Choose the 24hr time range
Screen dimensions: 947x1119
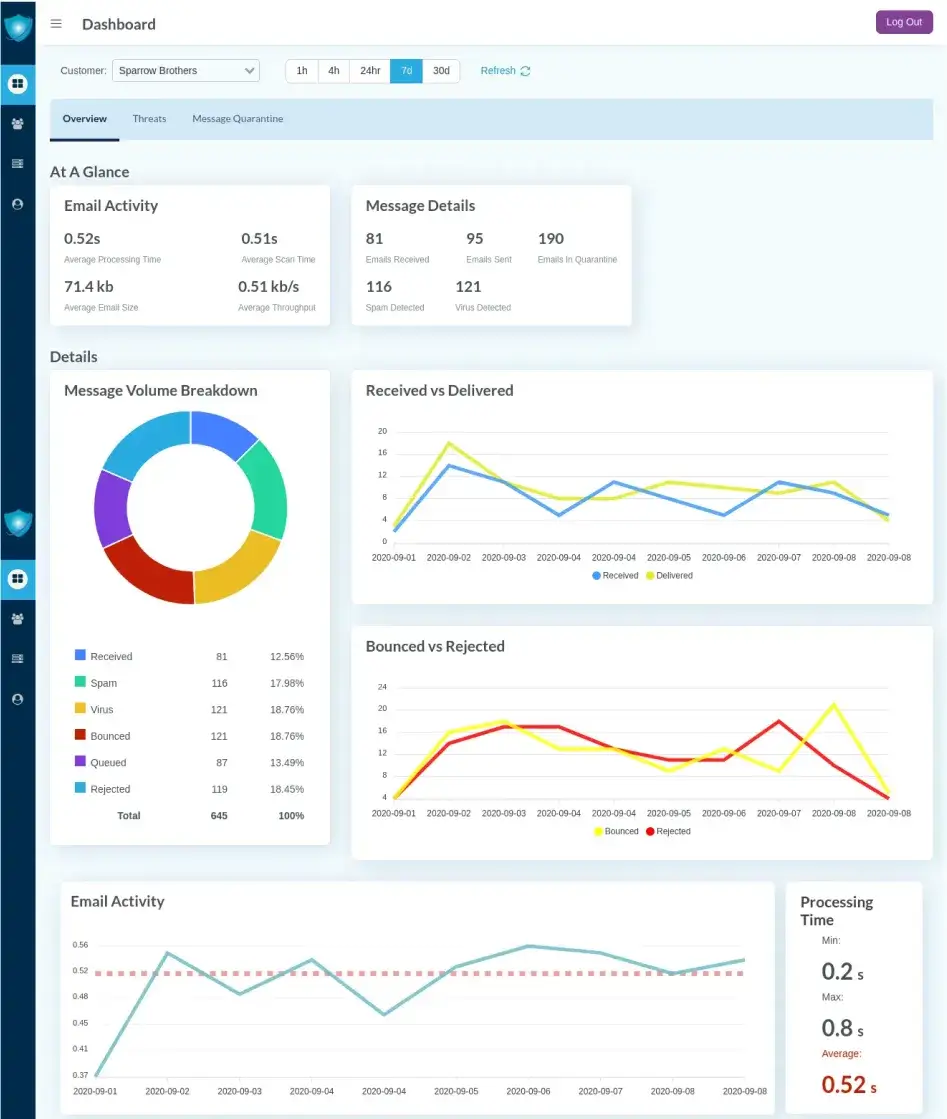click(x=370, y=71)
